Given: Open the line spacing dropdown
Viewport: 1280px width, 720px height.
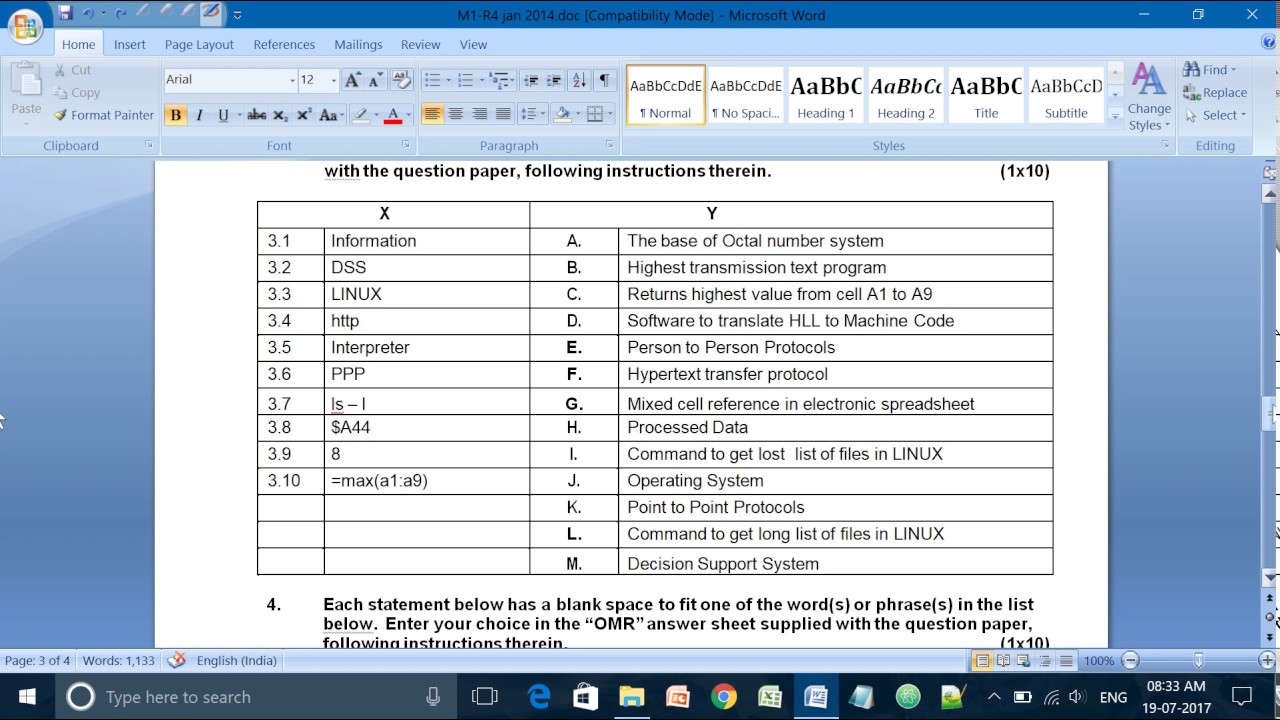Looking at the screenshot, I should [534, 114].
